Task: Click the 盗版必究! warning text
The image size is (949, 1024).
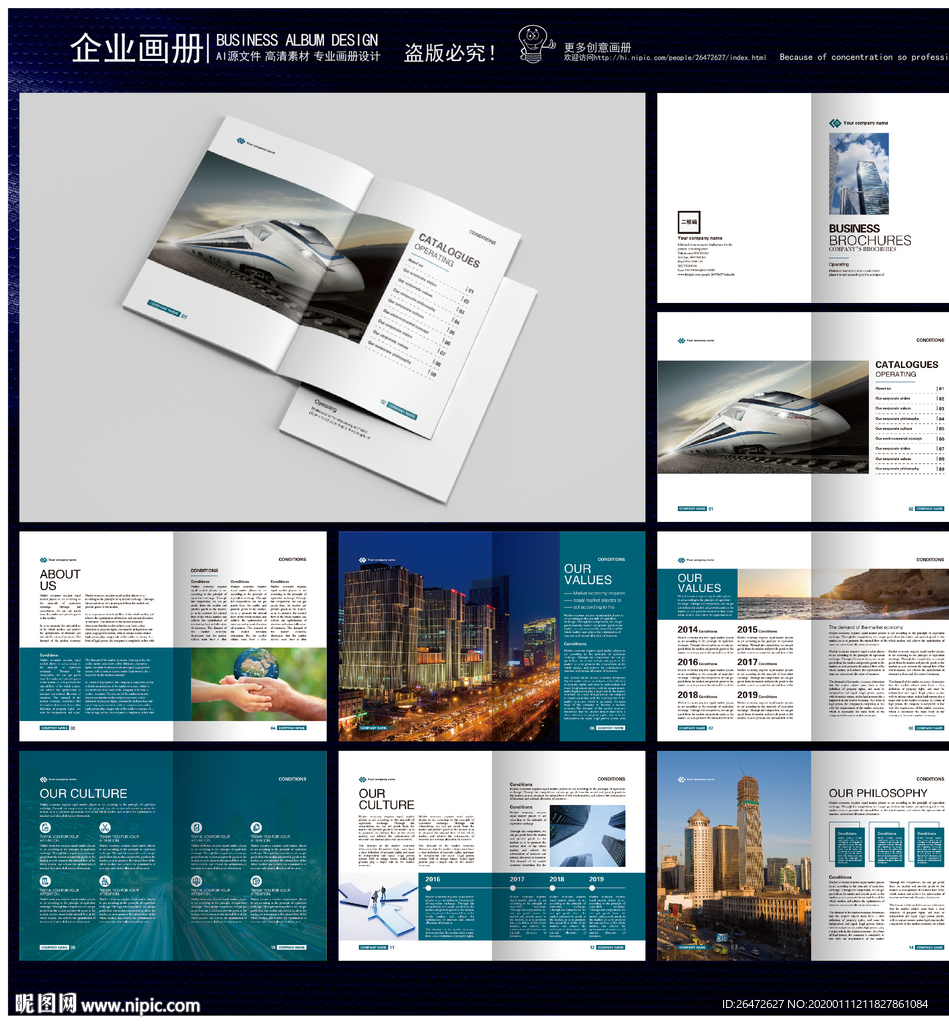Action: coord(449,52)
